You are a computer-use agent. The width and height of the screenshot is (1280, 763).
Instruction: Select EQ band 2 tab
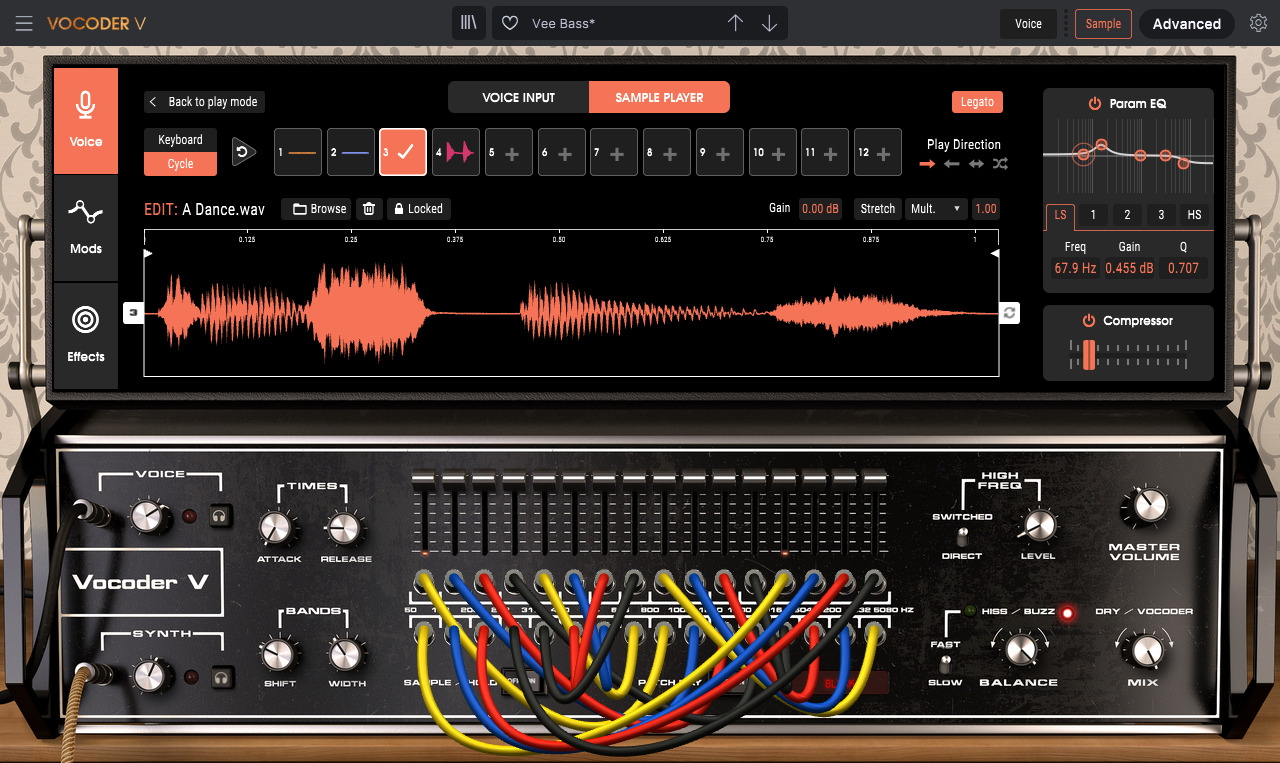click(1127, 215)
